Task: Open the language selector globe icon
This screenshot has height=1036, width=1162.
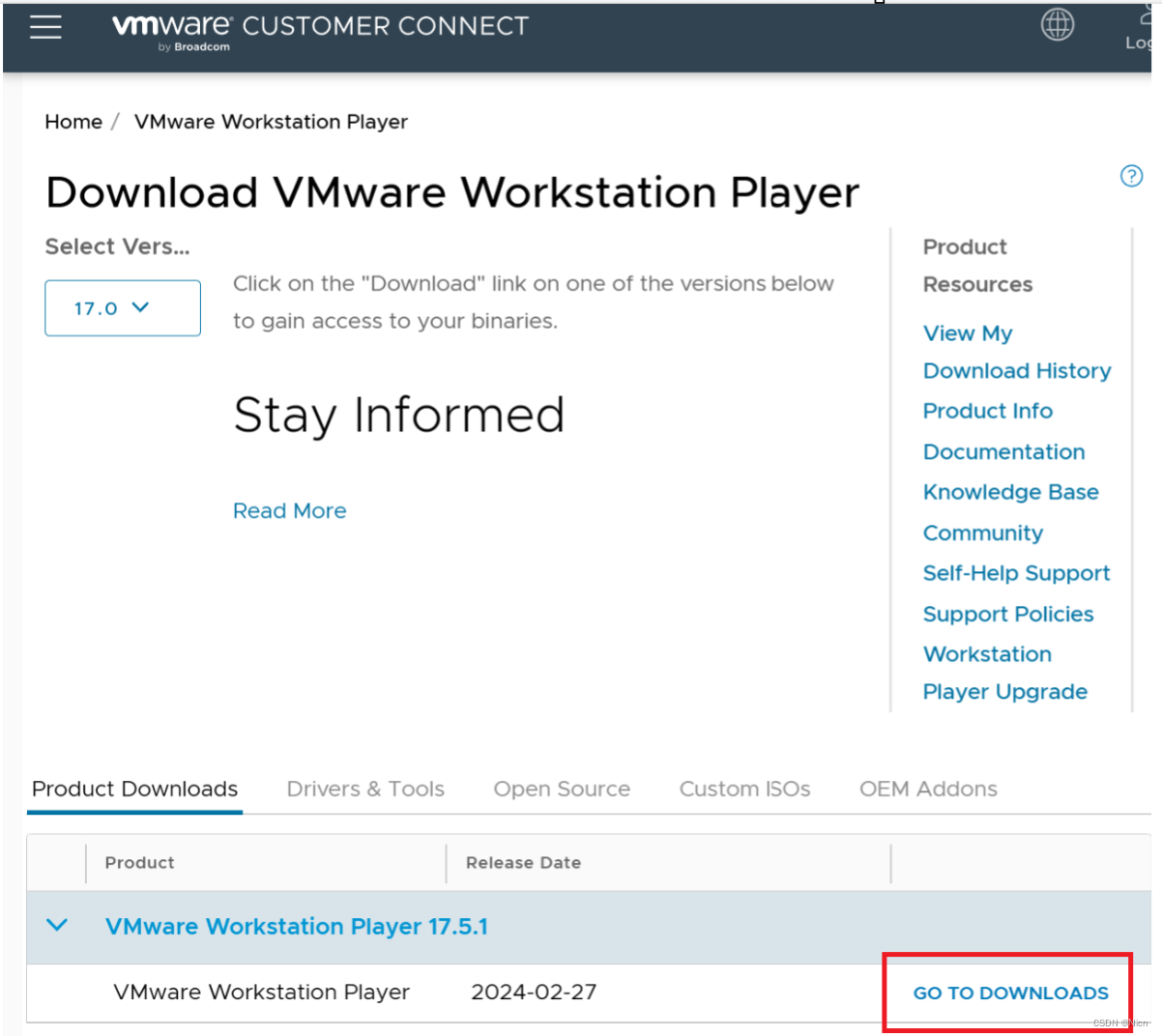Action: (1058, 25)
